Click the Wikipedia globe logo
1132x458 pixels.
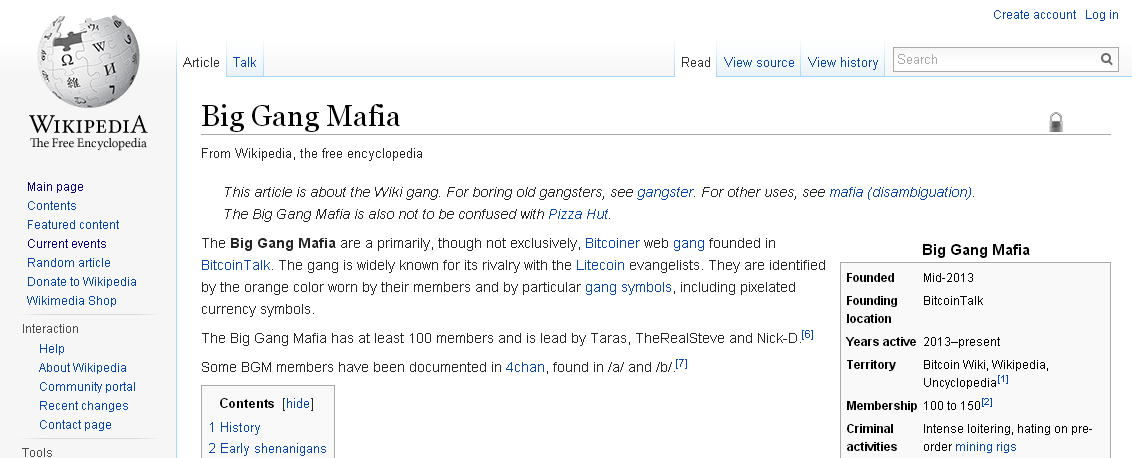88,62
